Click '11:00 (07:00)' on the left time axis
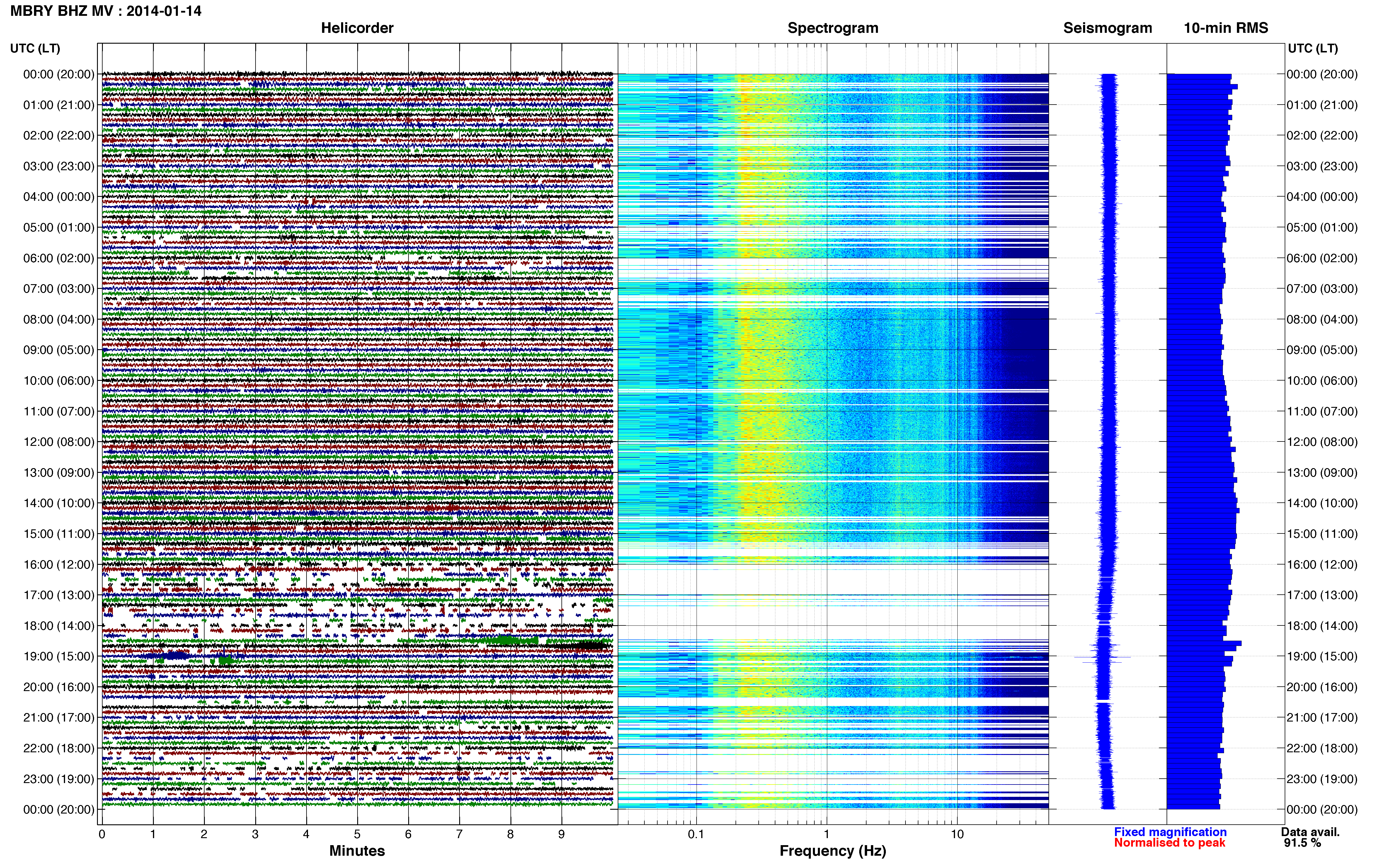 click(59, 412)
